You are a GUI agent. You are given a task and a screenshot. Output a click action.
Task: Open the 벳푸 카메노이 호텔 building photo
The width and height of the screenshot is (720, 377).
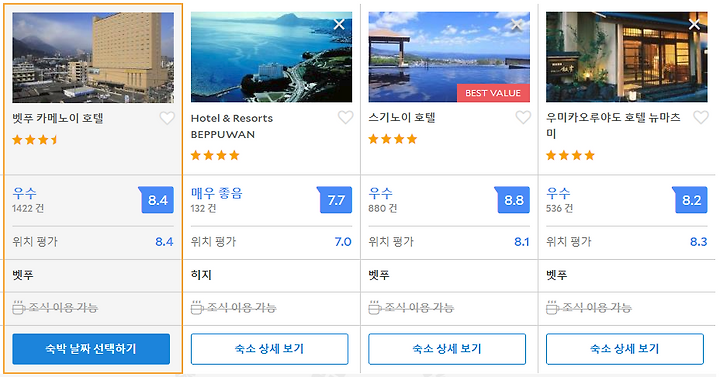93,57
